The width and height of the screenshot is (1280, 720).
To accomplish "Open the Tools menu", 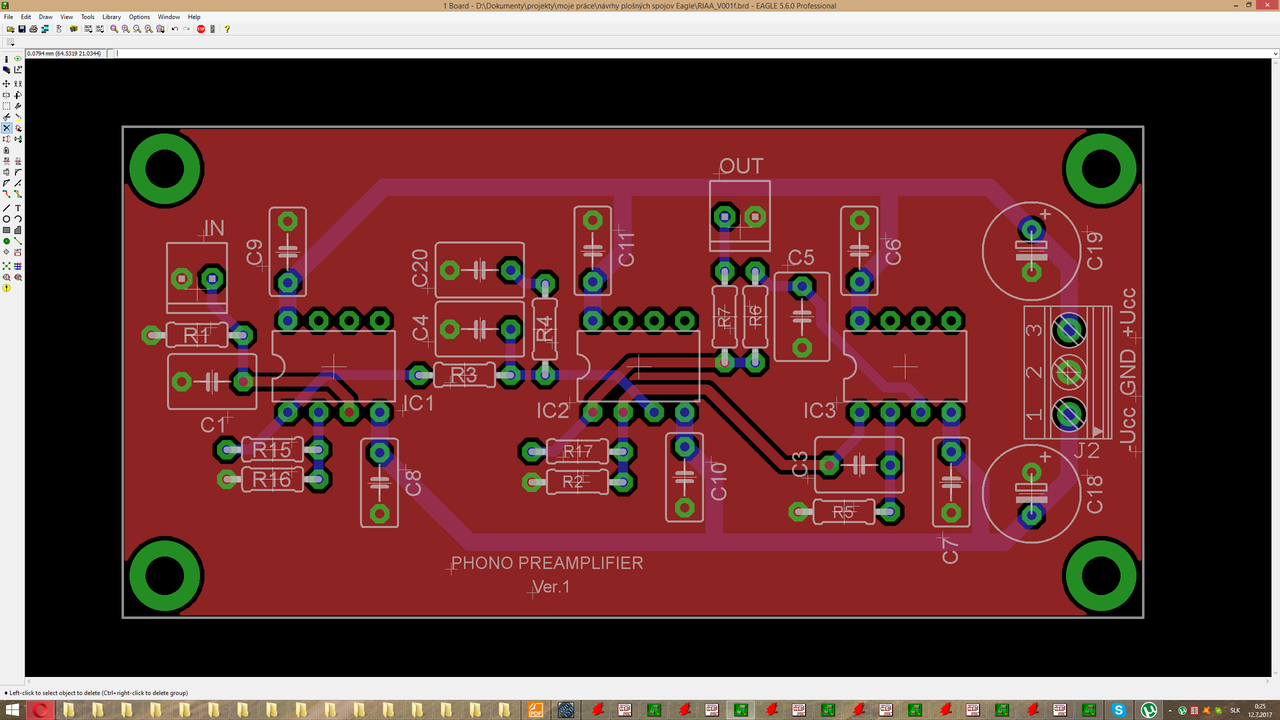I will pyautogui.click(x=88, y=17).
